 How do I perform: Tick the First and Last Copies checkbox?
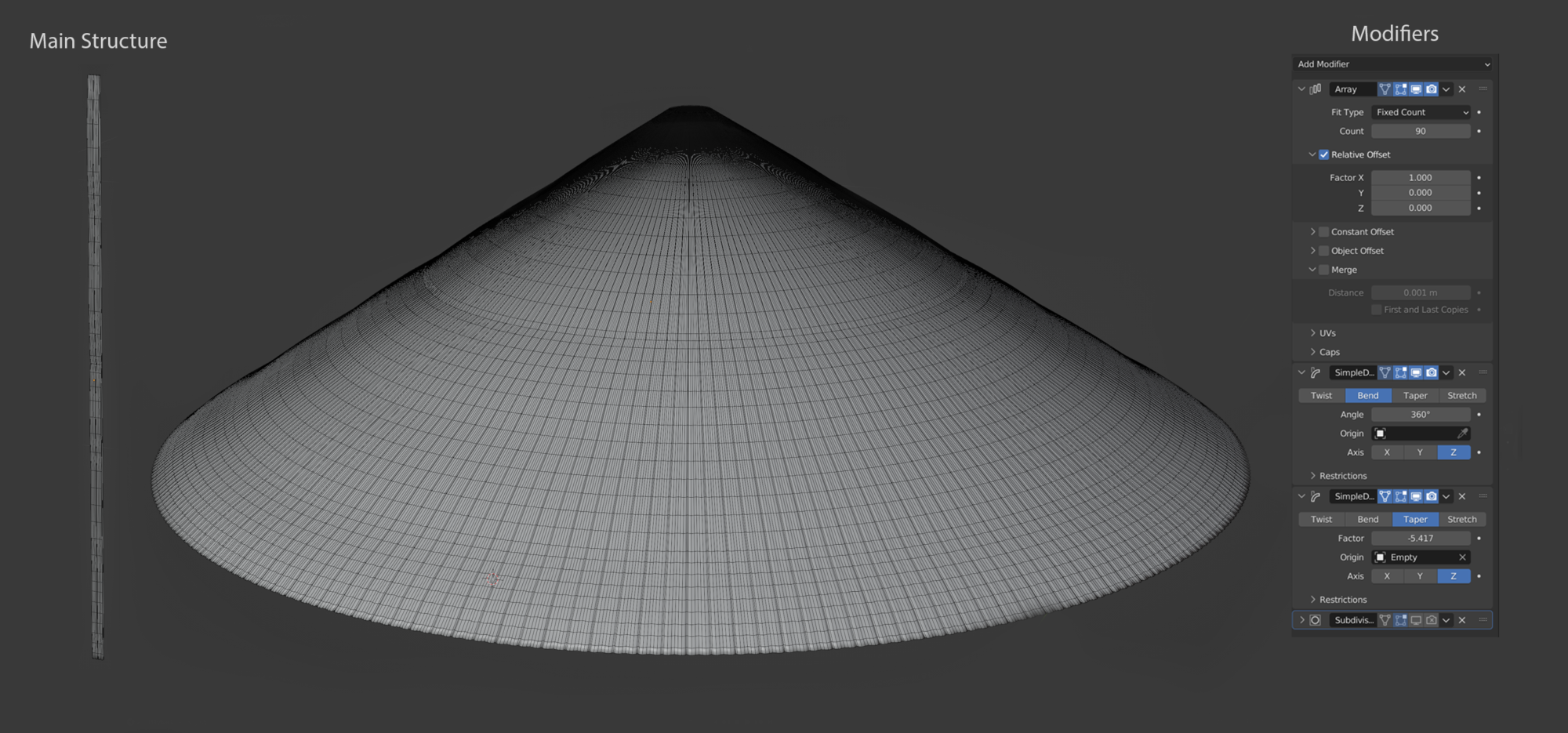pos(1376,310)
